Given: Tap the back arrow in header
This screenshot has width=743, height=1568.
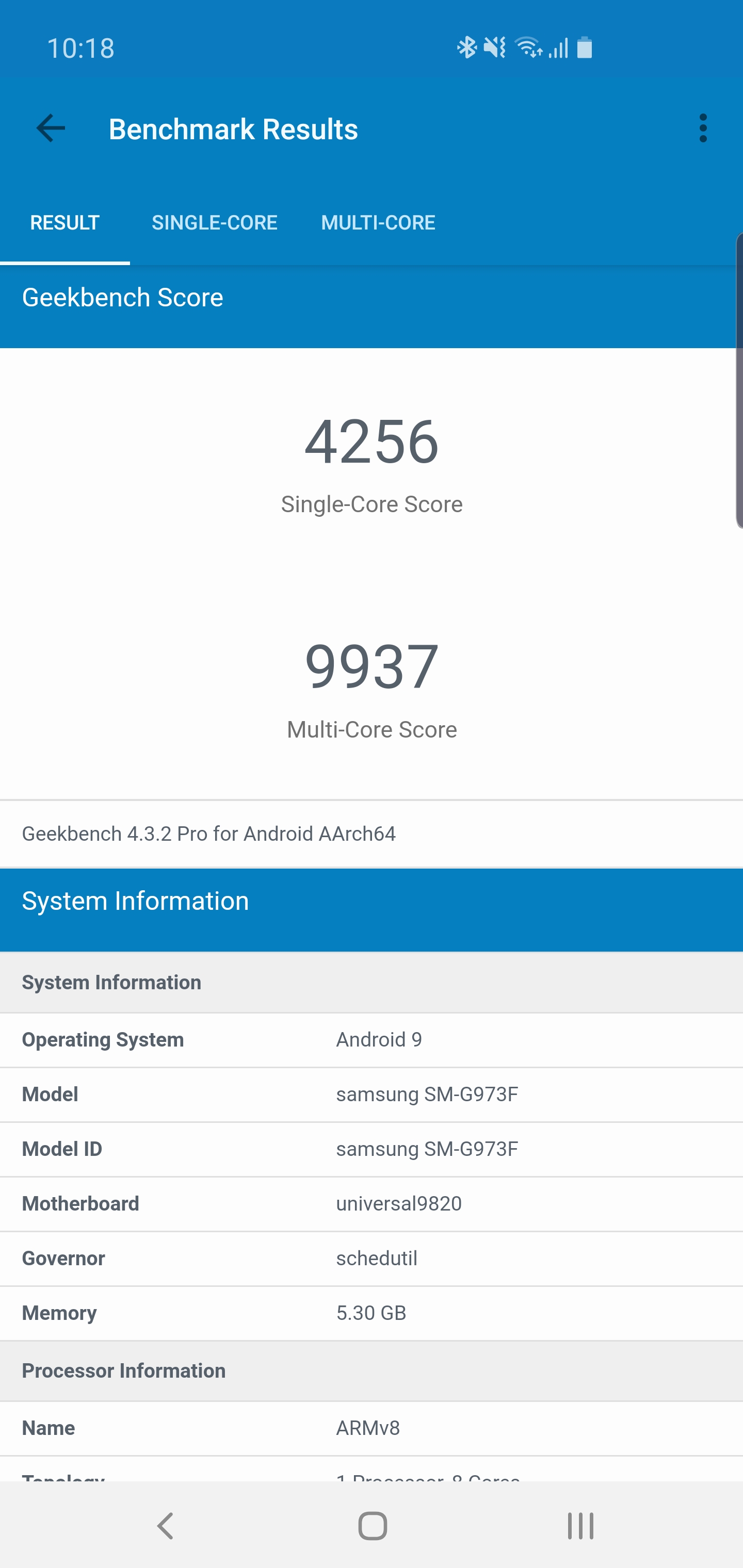Looking at the screenshot, I should pyautogui.click(x=51, y=128).
